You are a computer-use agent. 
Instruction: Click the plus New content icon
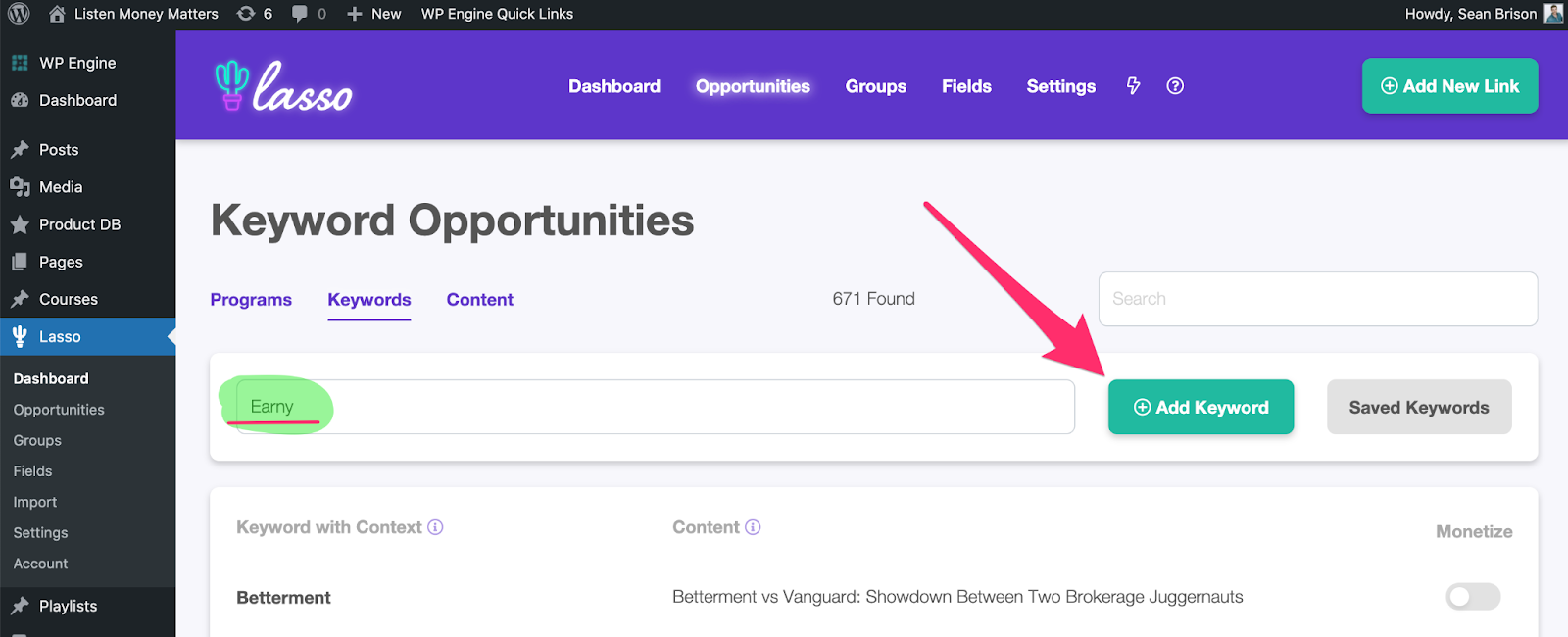click(x=355, y=14)
